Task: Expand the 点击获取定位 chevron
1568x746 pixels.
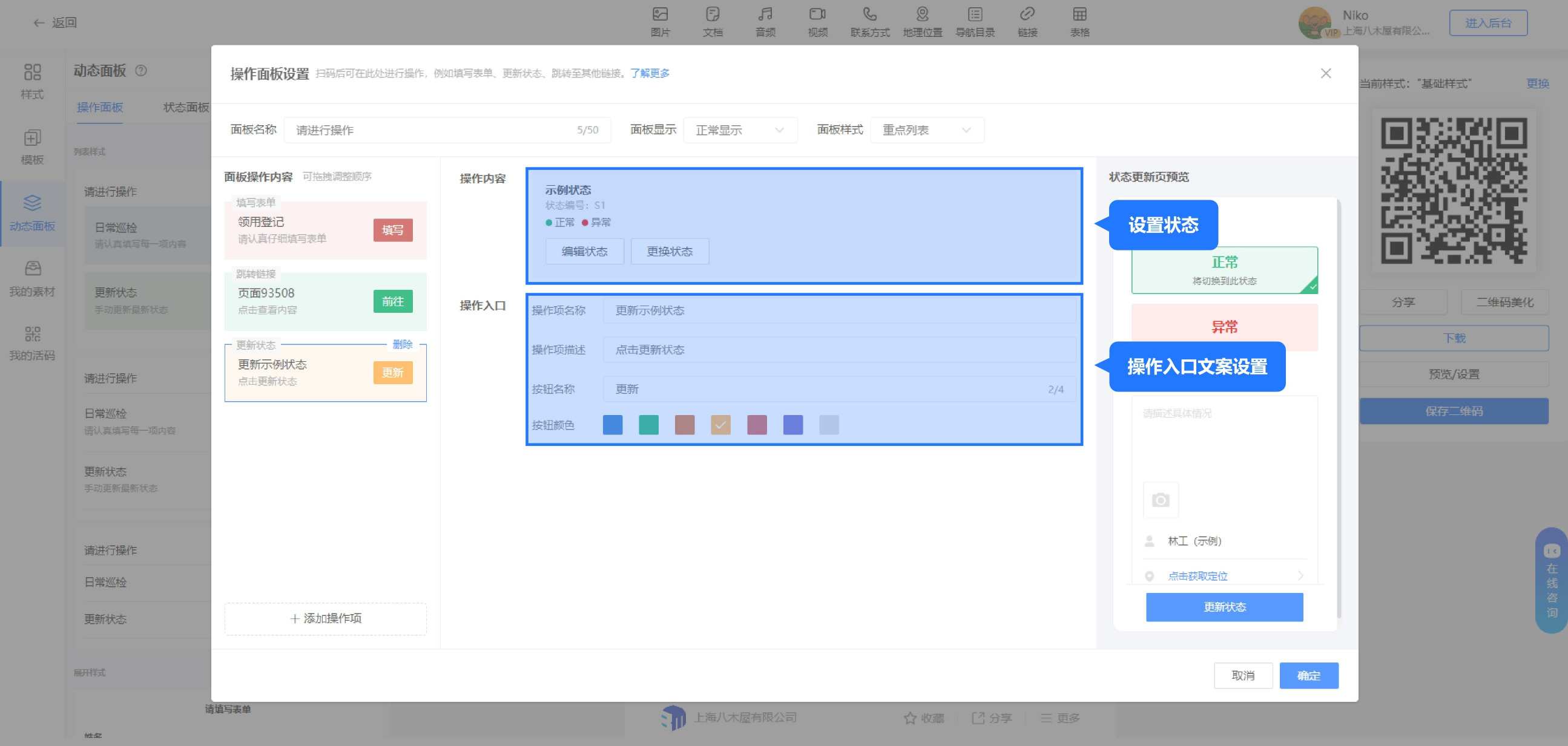Action: 1300,575
